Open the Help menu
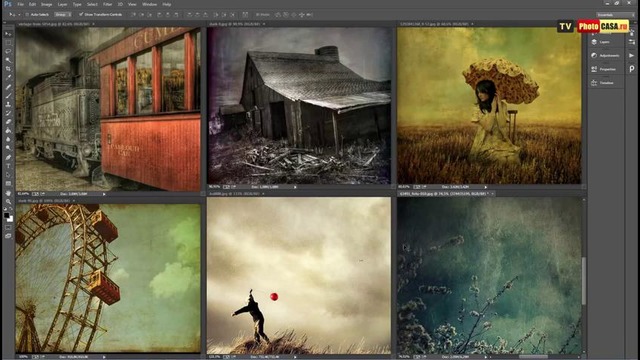This screenshot has height=360, width=640. pos(167,4)
